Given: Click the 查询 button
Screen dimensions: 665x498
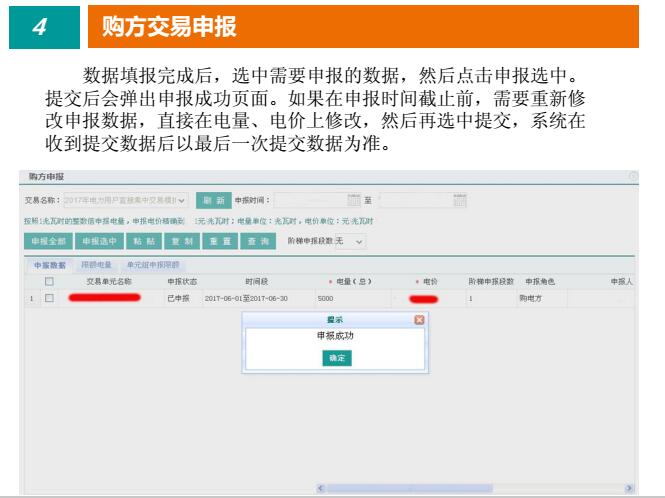Looking at the screenshot, I should [x=258, y=241].
